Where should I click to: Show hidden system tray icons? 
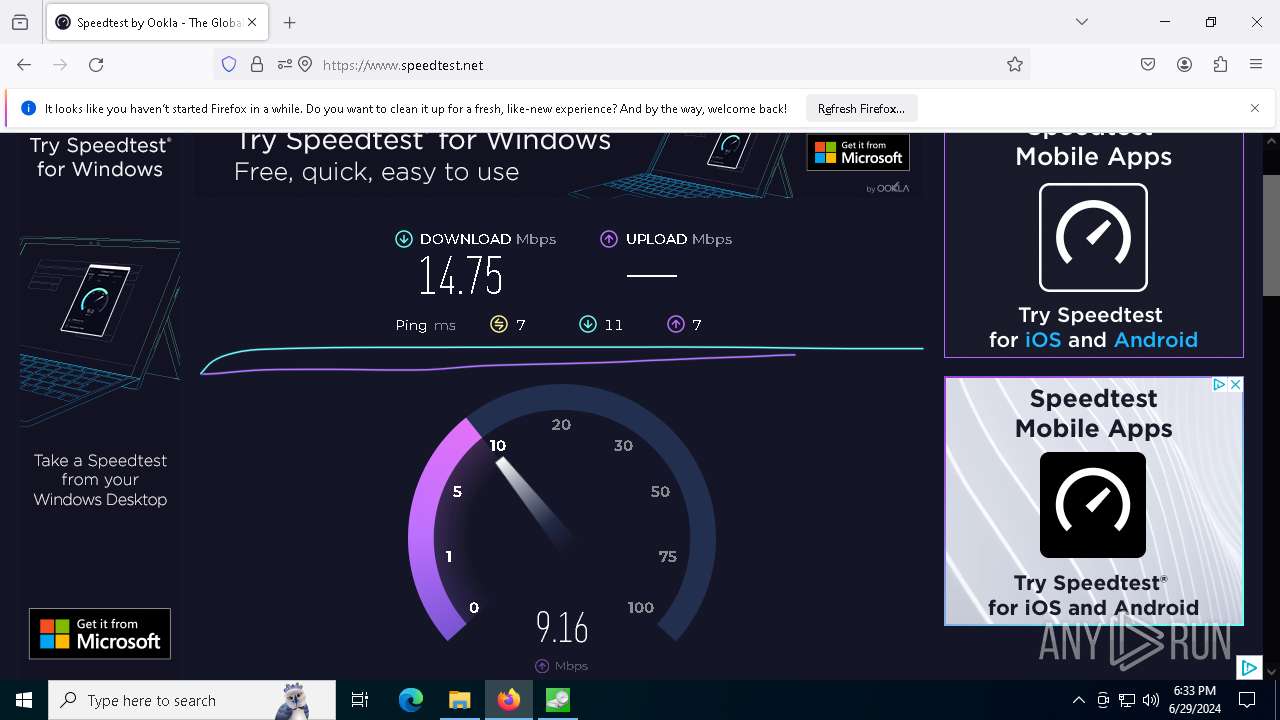click(x=1079, y=700)
